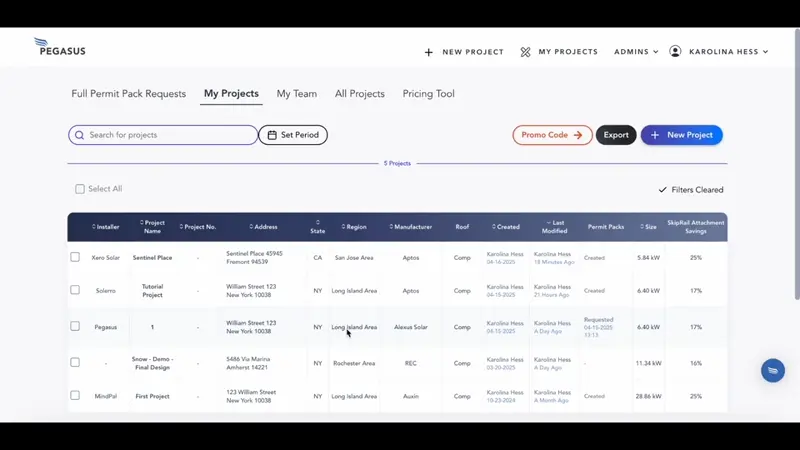
Task: Open the blue chat widget bubble
Action: click(x=772, y=370)
